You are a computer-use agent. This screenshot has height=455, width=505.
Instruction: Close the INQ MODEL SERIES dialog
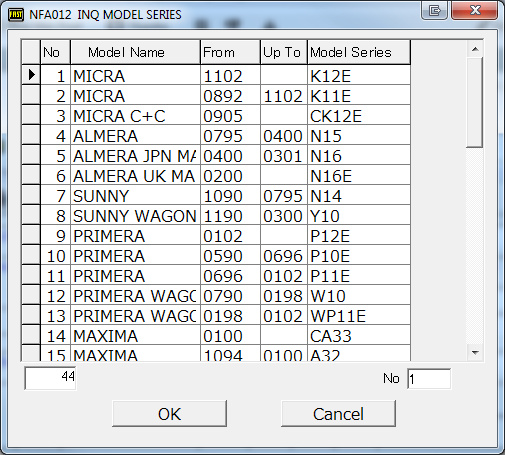[475, 10]
